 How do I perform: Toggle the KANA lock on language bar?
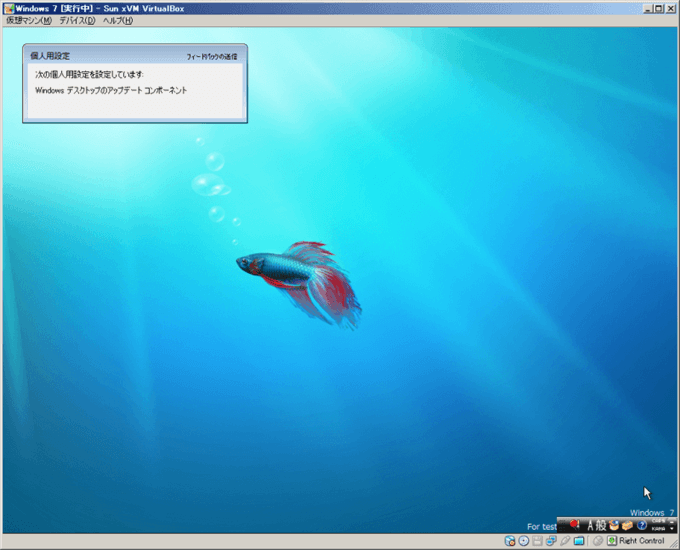(x=658, y=527)
